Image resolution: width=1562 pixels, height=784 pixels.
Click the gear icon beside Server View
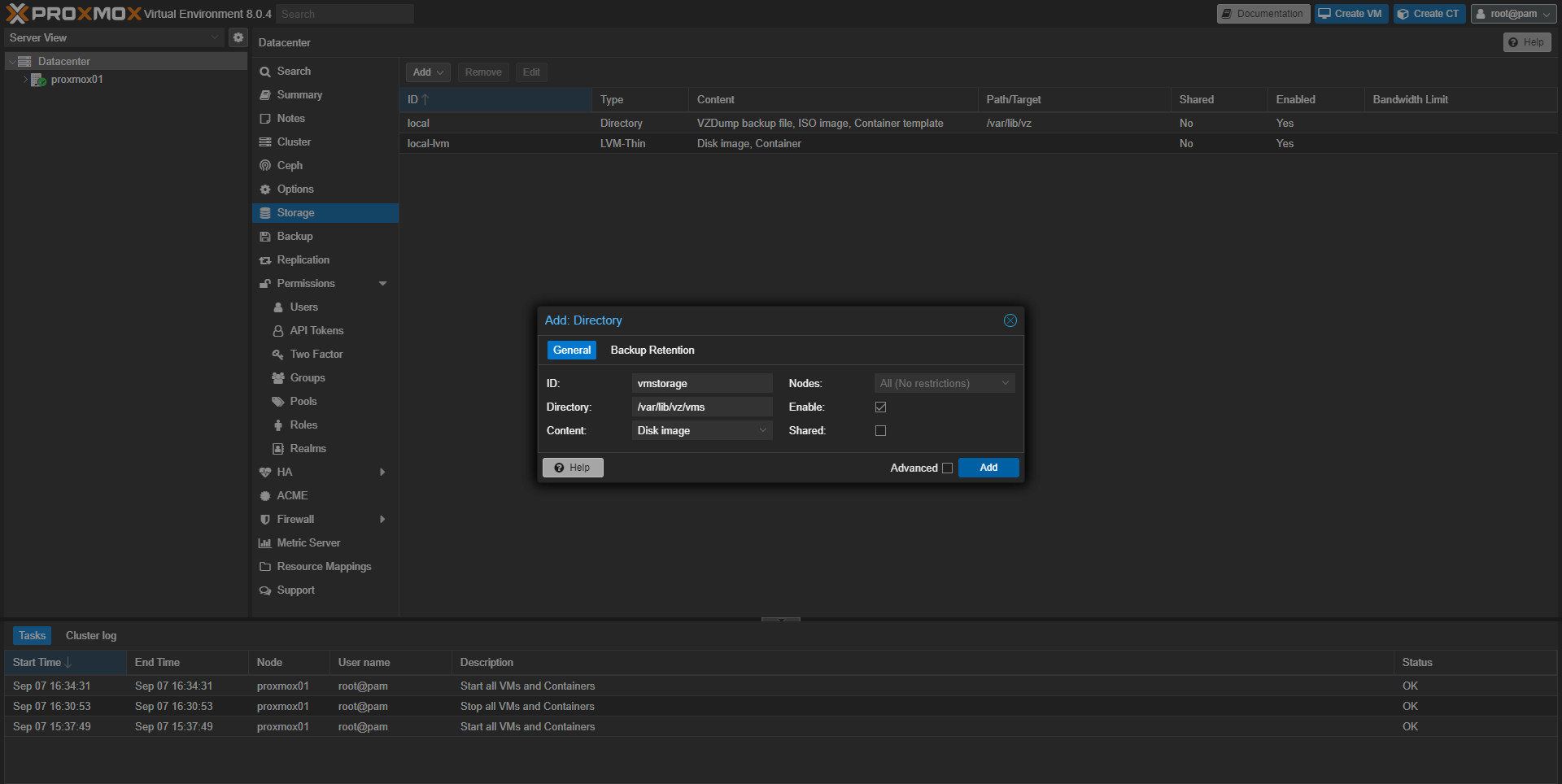point(238,37)
